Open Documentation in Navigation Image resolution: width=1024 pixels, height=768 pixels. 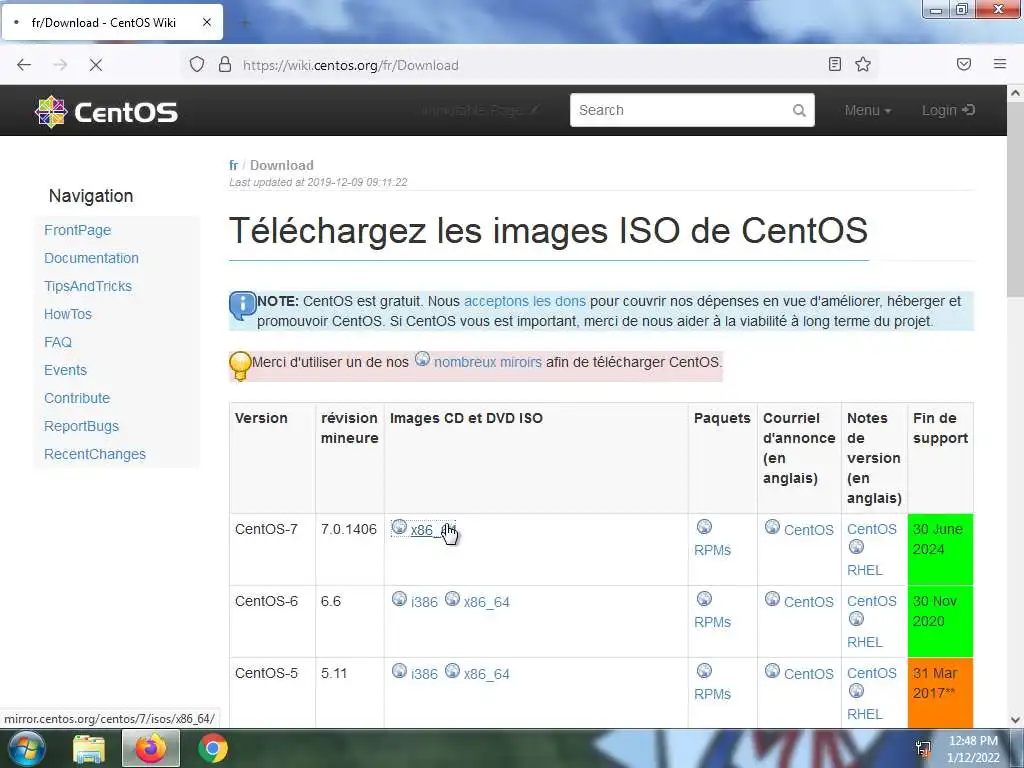[x=91, y=258]
